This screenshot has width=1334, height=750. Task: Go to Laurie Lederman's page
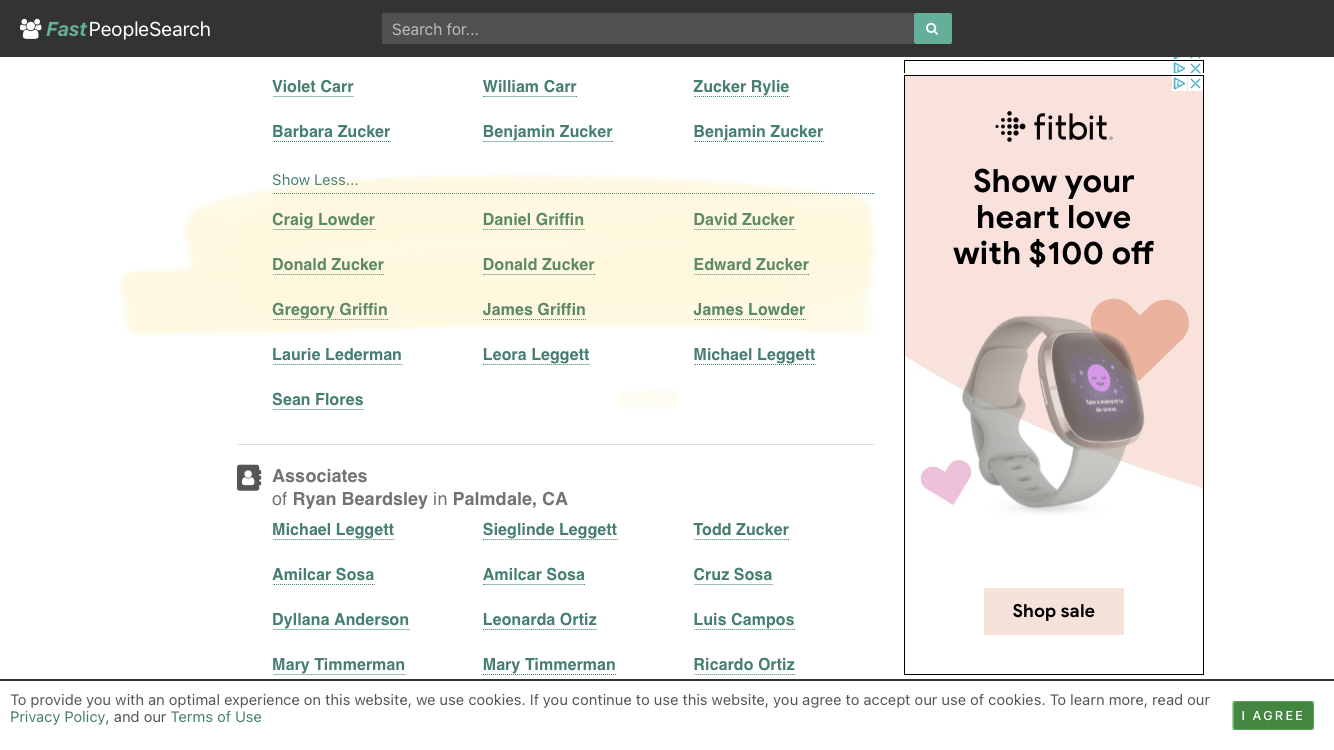[337, 355]
